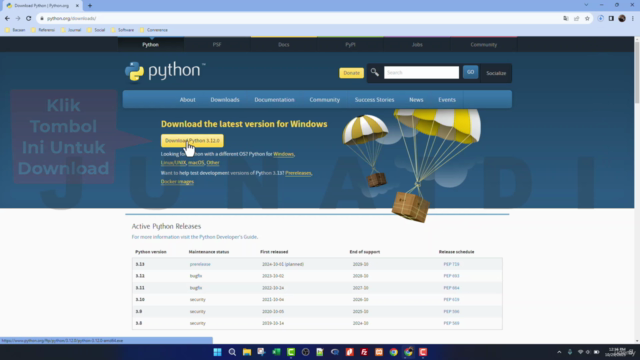Click the address bar URL
Image resolution: width=640 pixels, height=360 pixels.
point(71,18)
